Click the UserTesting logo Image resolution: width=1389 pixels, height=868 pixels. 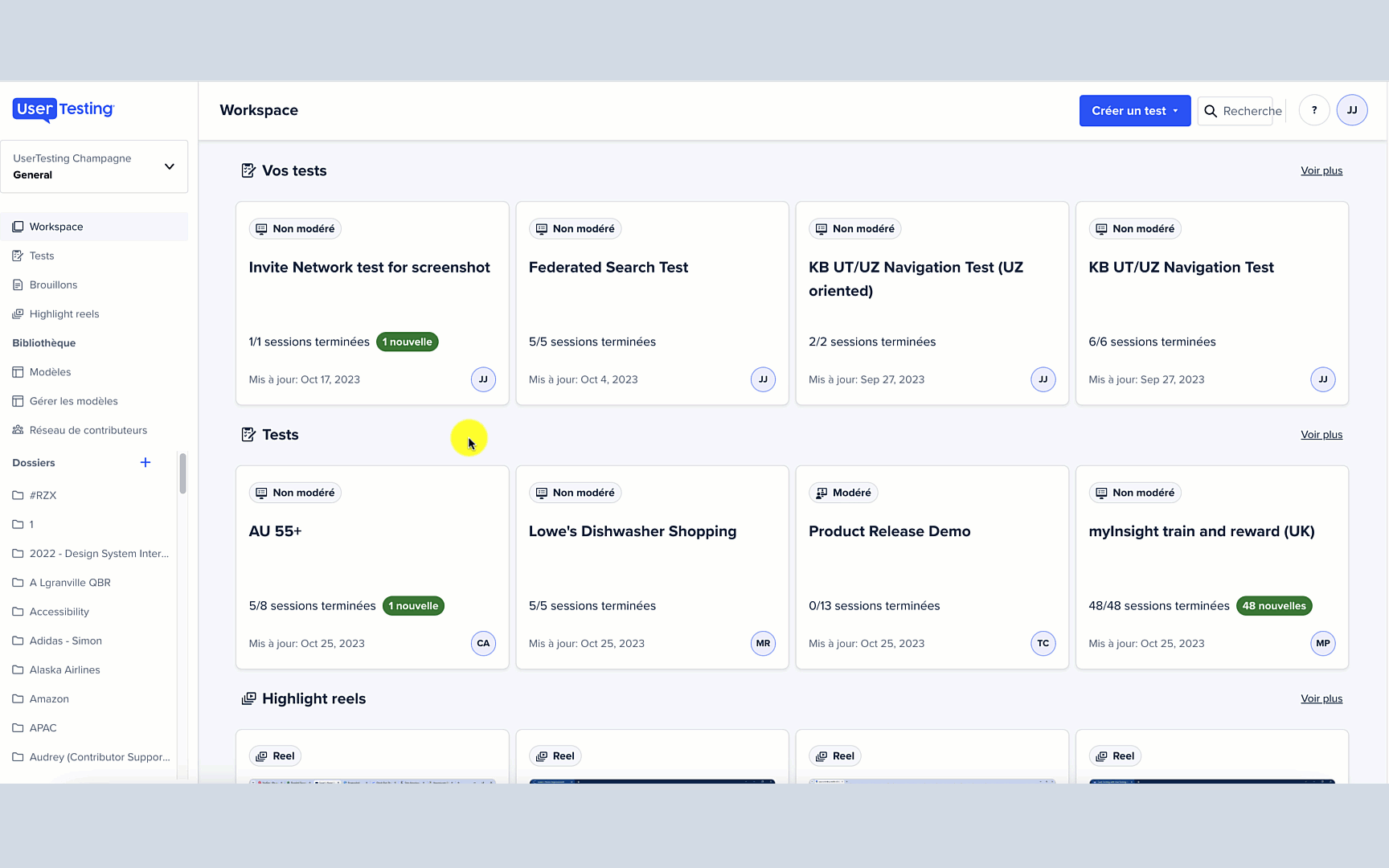coord(64,109)
